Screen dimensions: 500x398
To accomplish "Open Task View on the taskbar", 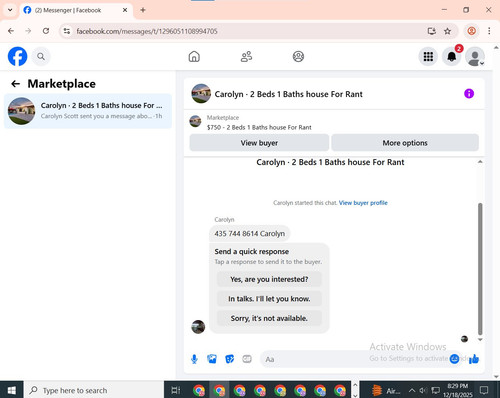I will pos(175,390).
